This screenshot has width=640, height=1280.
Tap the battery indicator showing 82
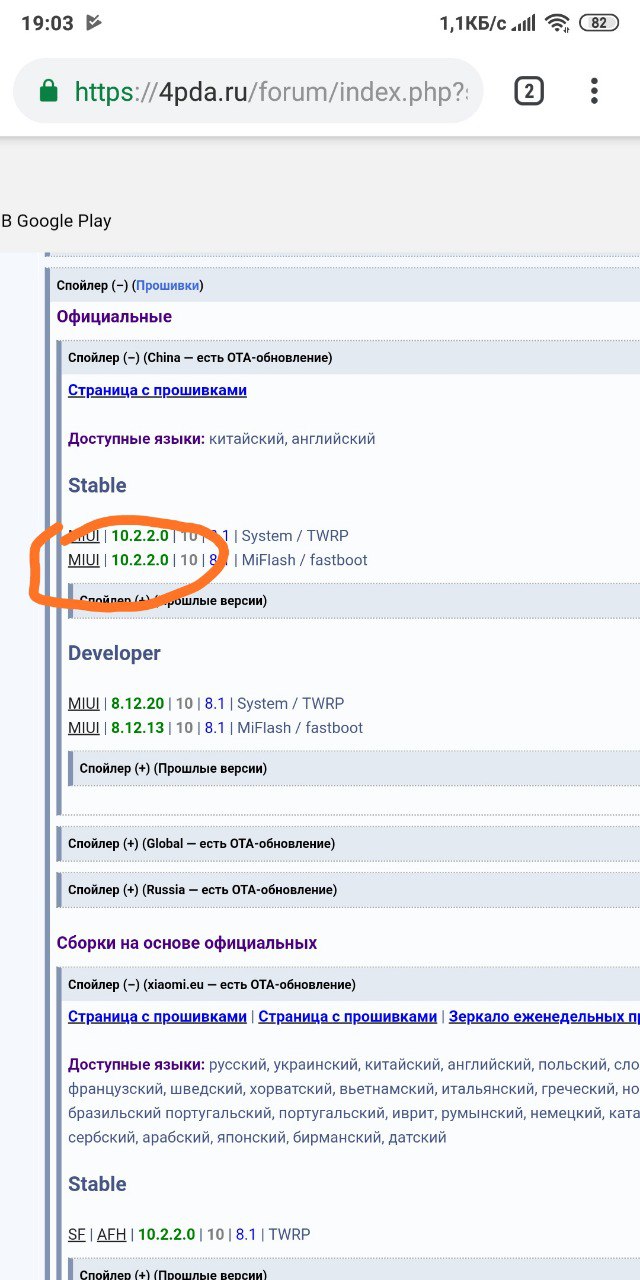pos(598,23)
